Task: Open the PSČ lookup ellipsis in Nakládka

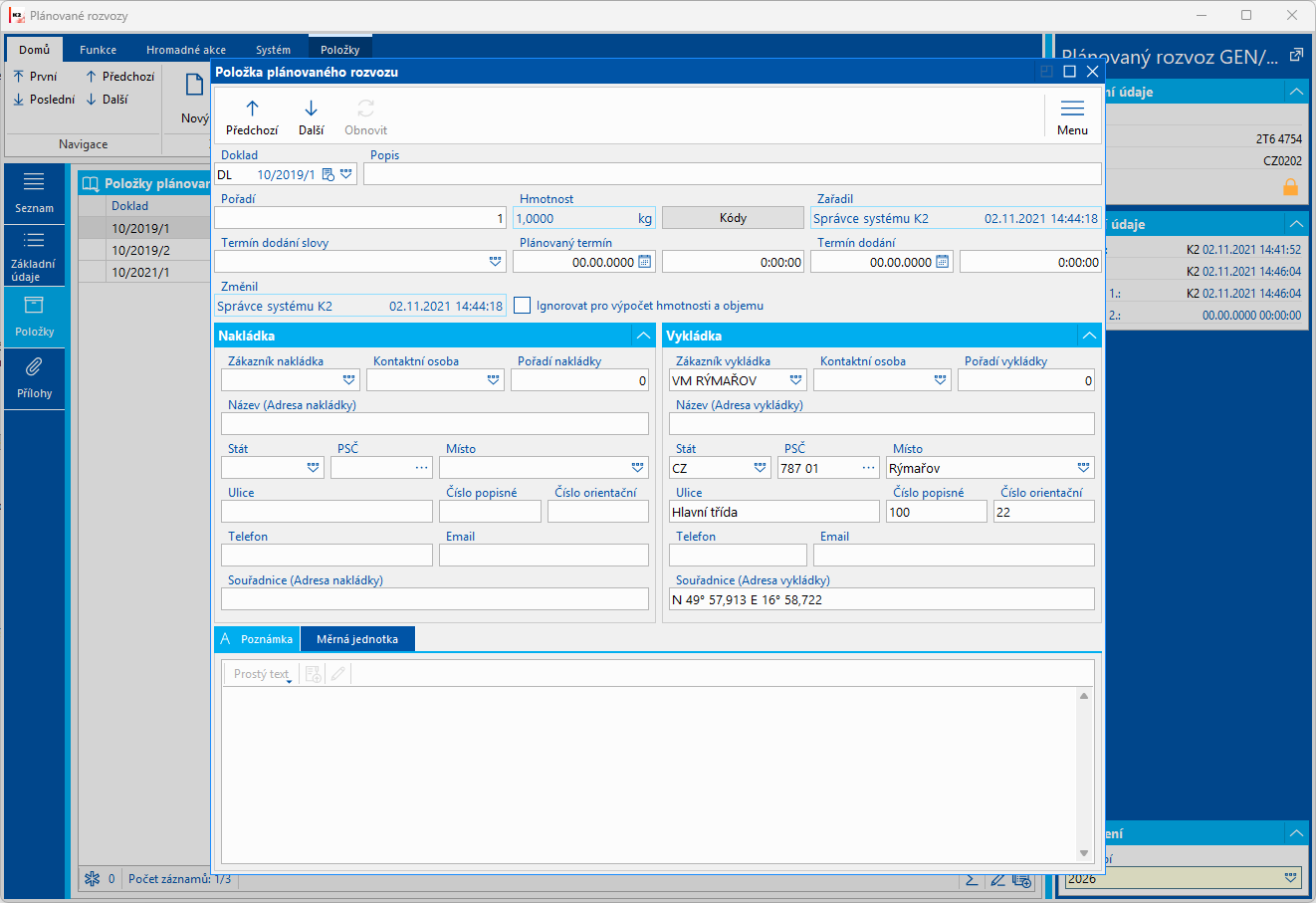Action: click(x=422, y=468)
